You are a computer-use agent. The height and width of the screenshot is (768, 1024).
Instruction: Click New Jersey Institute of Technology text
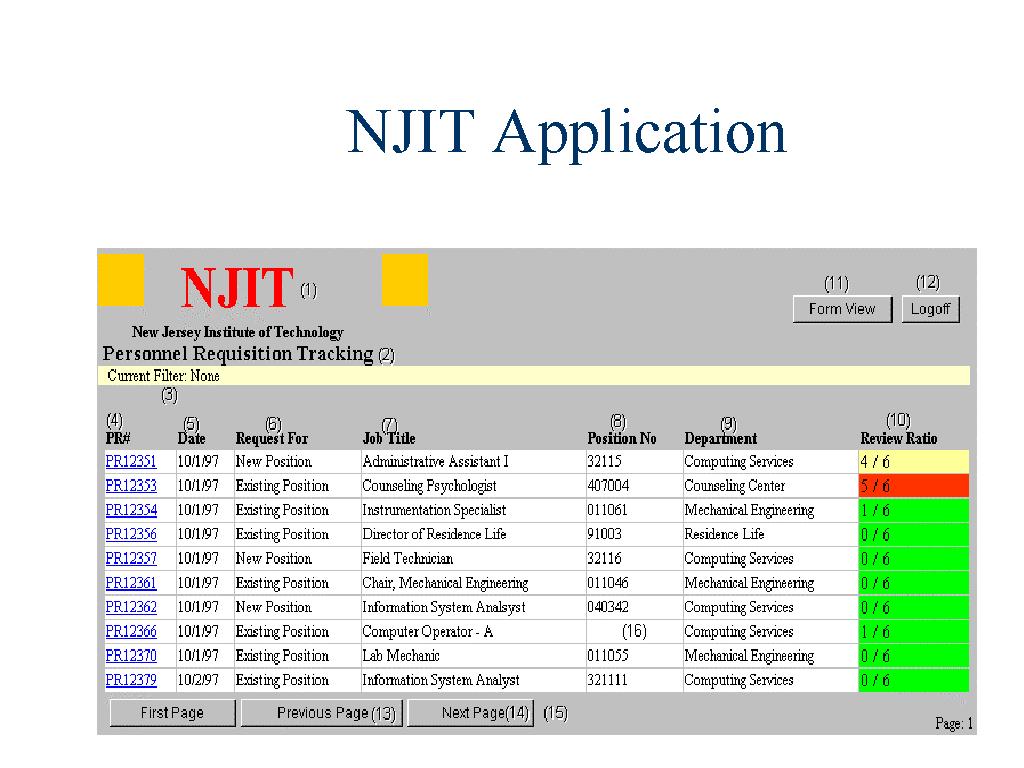[238, 332]
